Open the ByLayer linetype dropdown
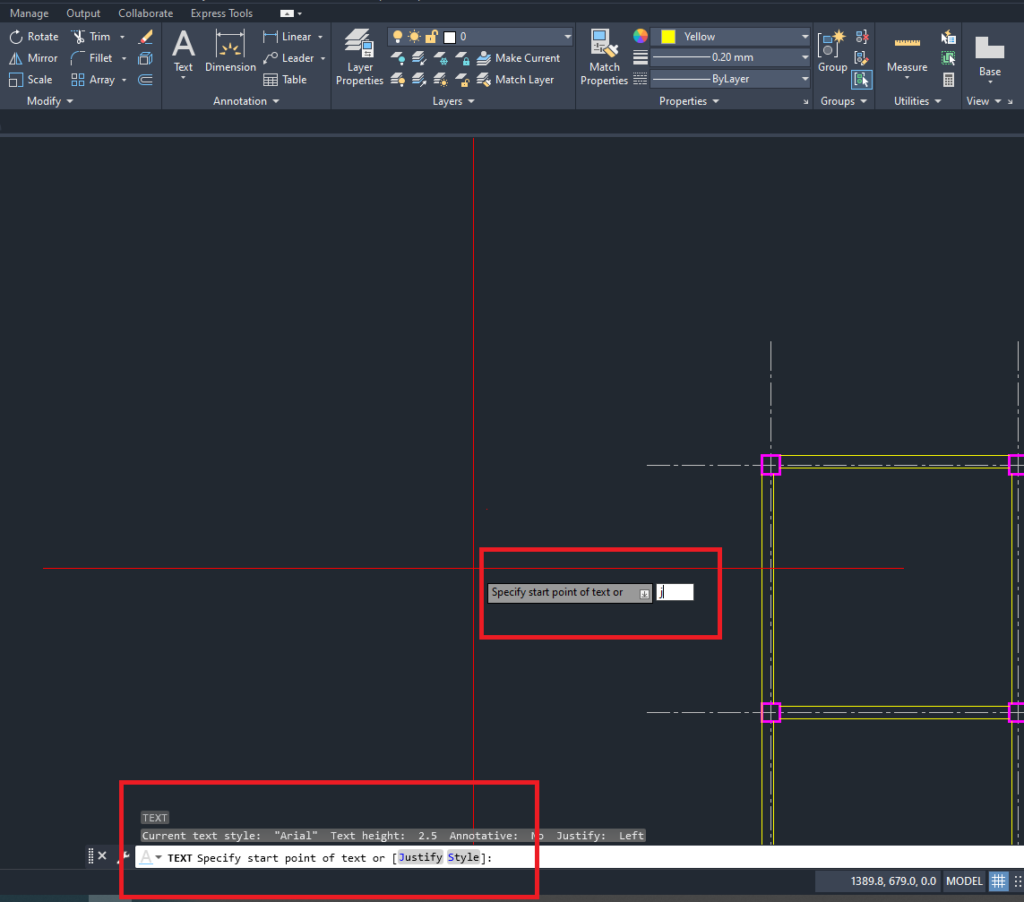This screenshot has width=1024, height=902. click(x=731, y=79)
